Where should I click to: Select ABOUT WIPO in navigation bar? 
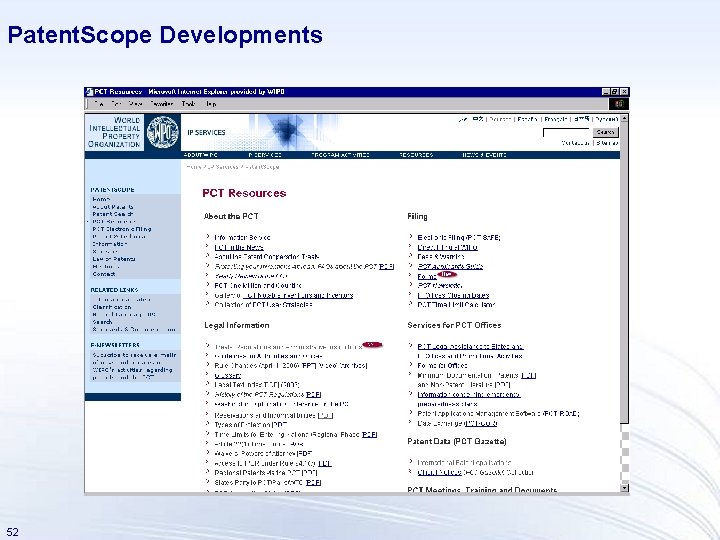coord(201,155)
